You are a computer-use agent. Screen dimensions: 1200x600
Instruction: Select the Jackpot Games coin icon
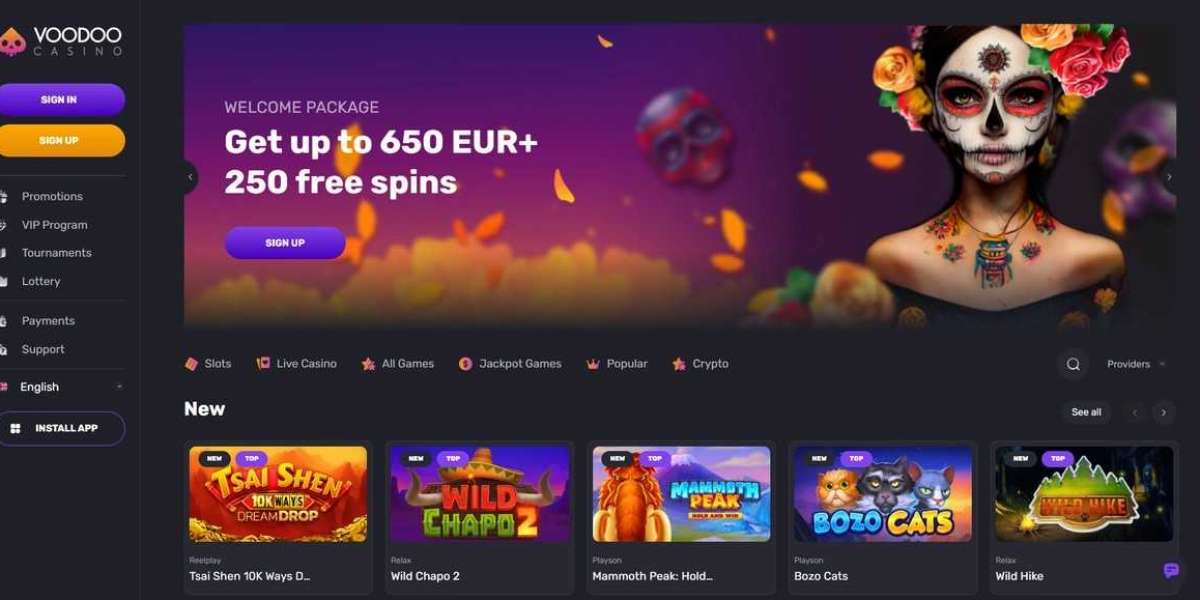coord(465,364)
